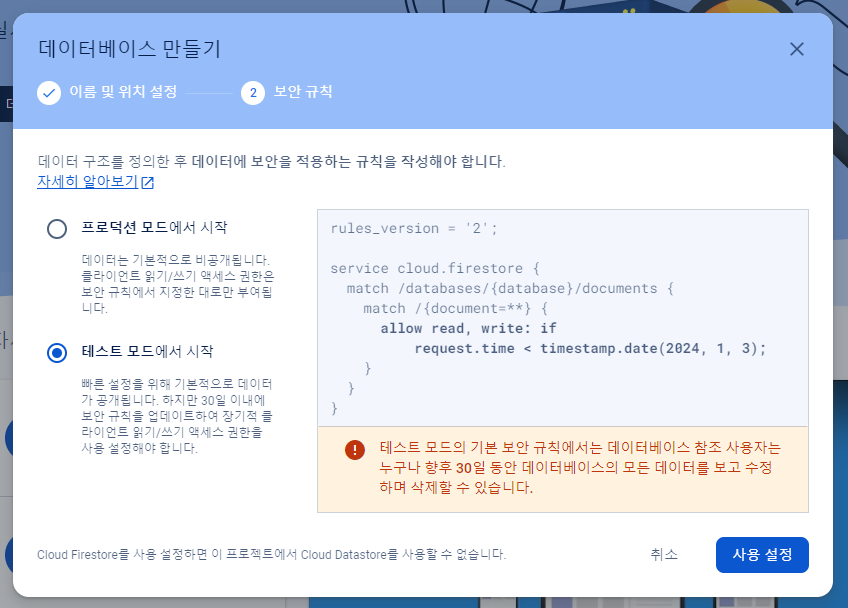Viewport: 848px width, 608px height.
Task: Click the request.time < timestamp.date line
Action: (x=590, y=348)
